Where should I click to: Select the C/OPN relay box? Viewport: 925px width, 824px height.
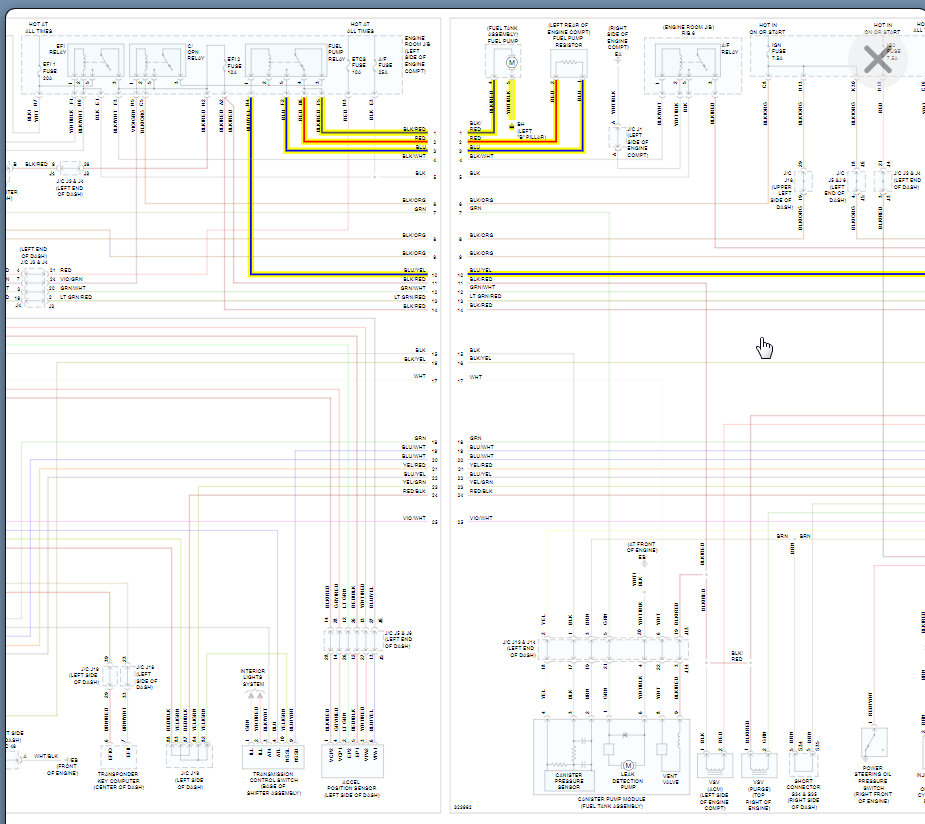coord(157,61)
